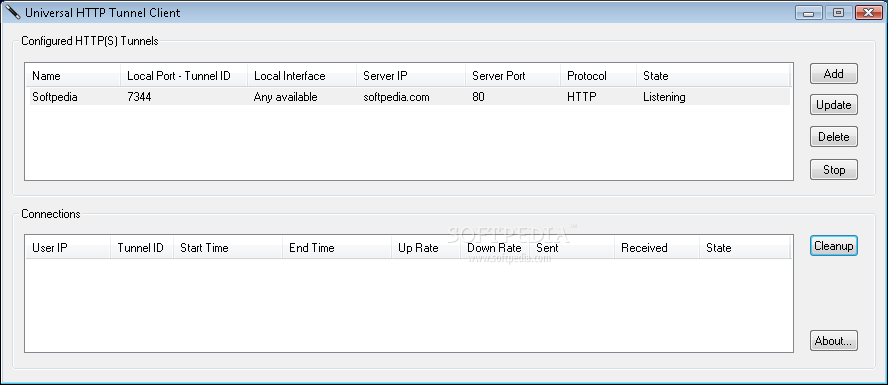This screenshot has height=385, width=888.
Task: Sort connections by End Time column
Action: pyautogui.click(x=336, y=248)
